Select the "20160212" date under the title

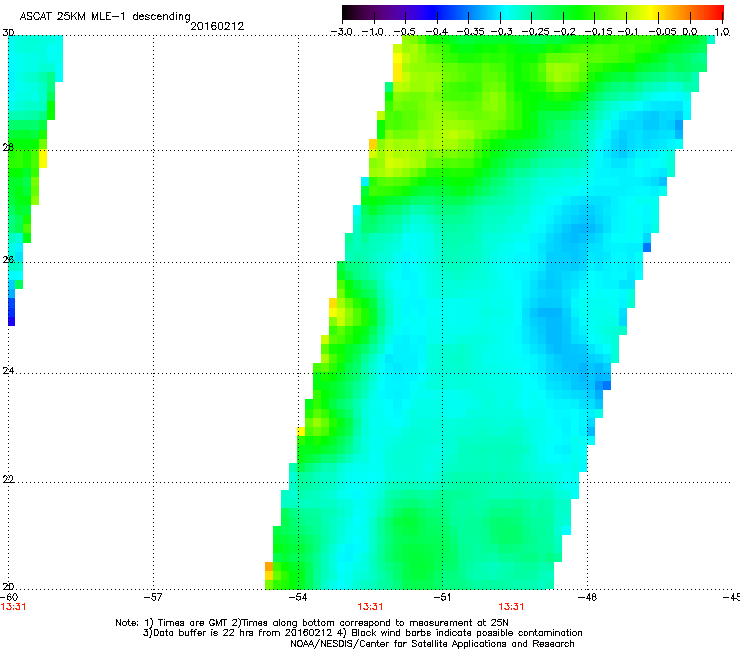click(x=217, y=26)
